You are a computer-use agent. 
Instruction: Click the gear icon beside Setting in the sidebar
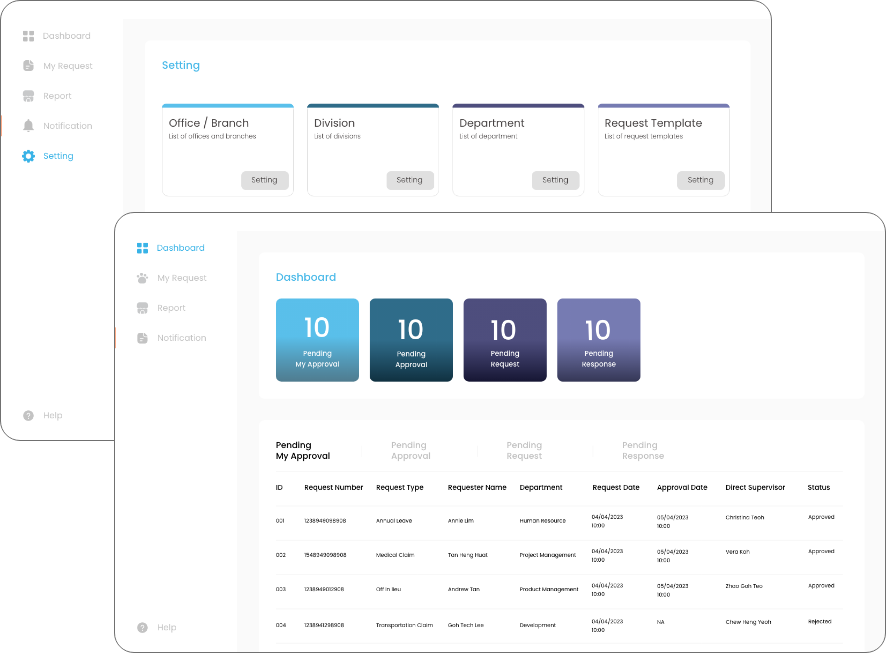28,156
